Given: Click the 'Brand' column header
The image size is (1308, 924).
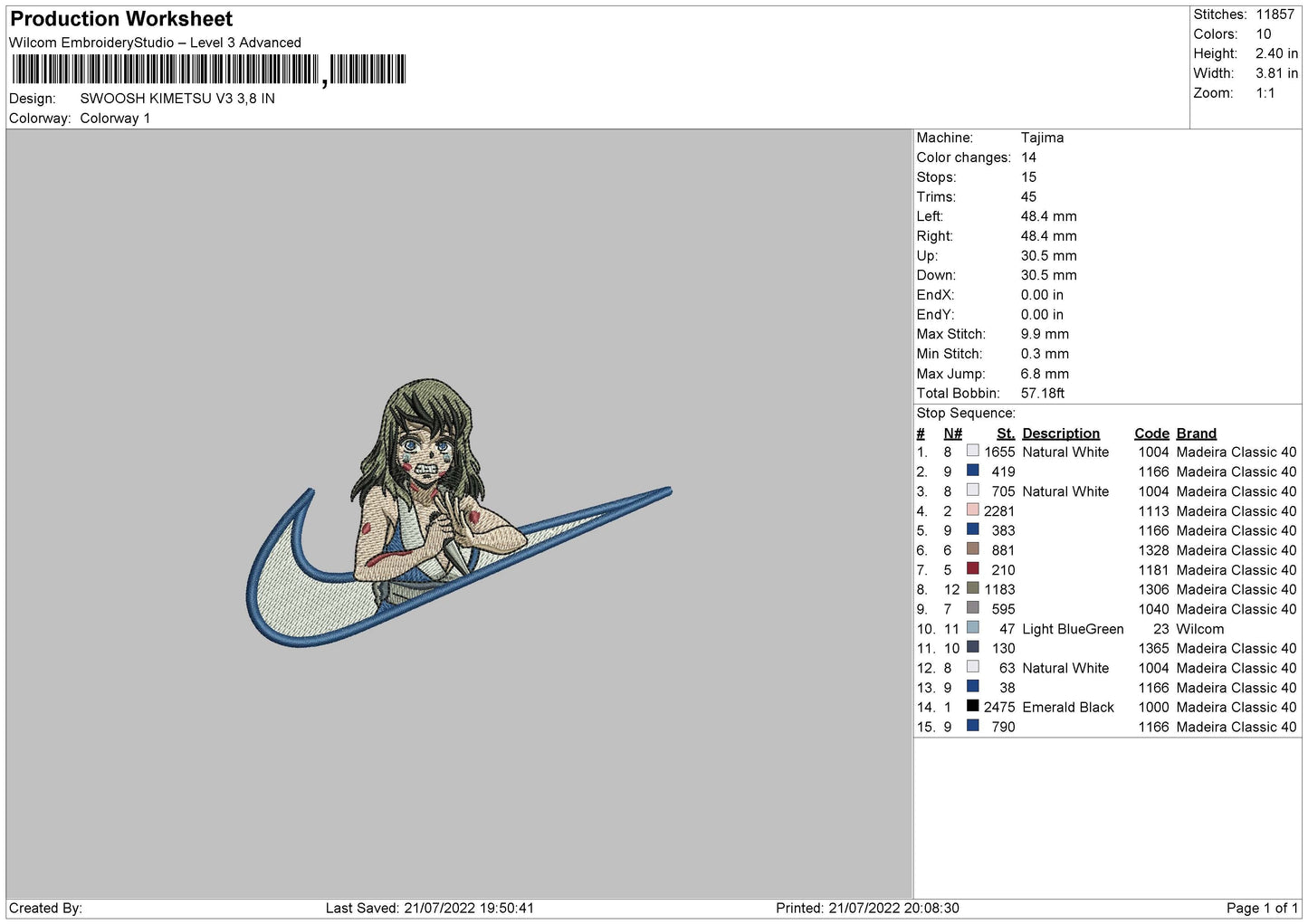Looking at the screenshot, I should tap(1197, 433).
